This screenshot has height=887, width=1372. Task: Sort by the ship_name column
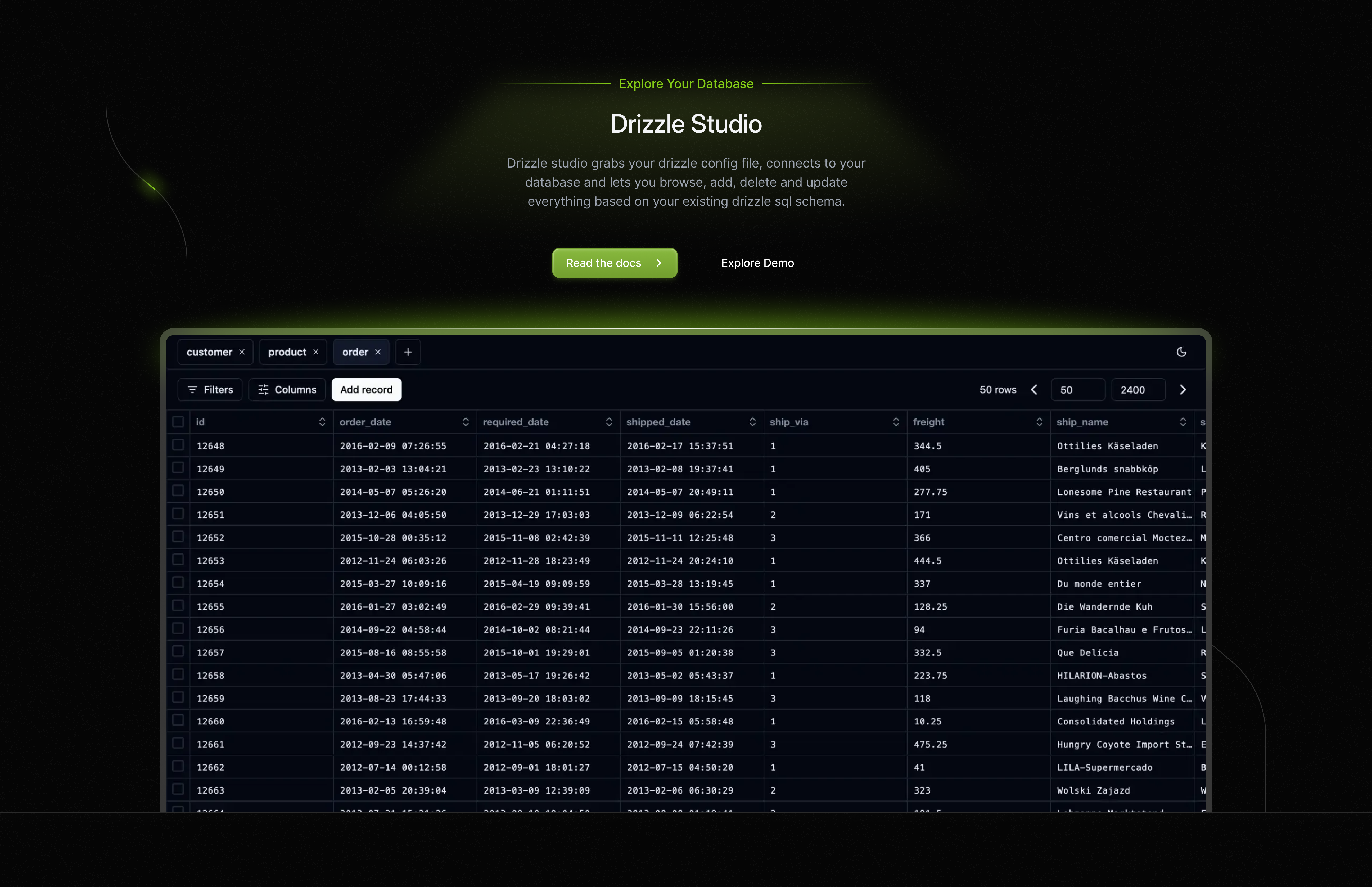click(x=1183, y=422)
